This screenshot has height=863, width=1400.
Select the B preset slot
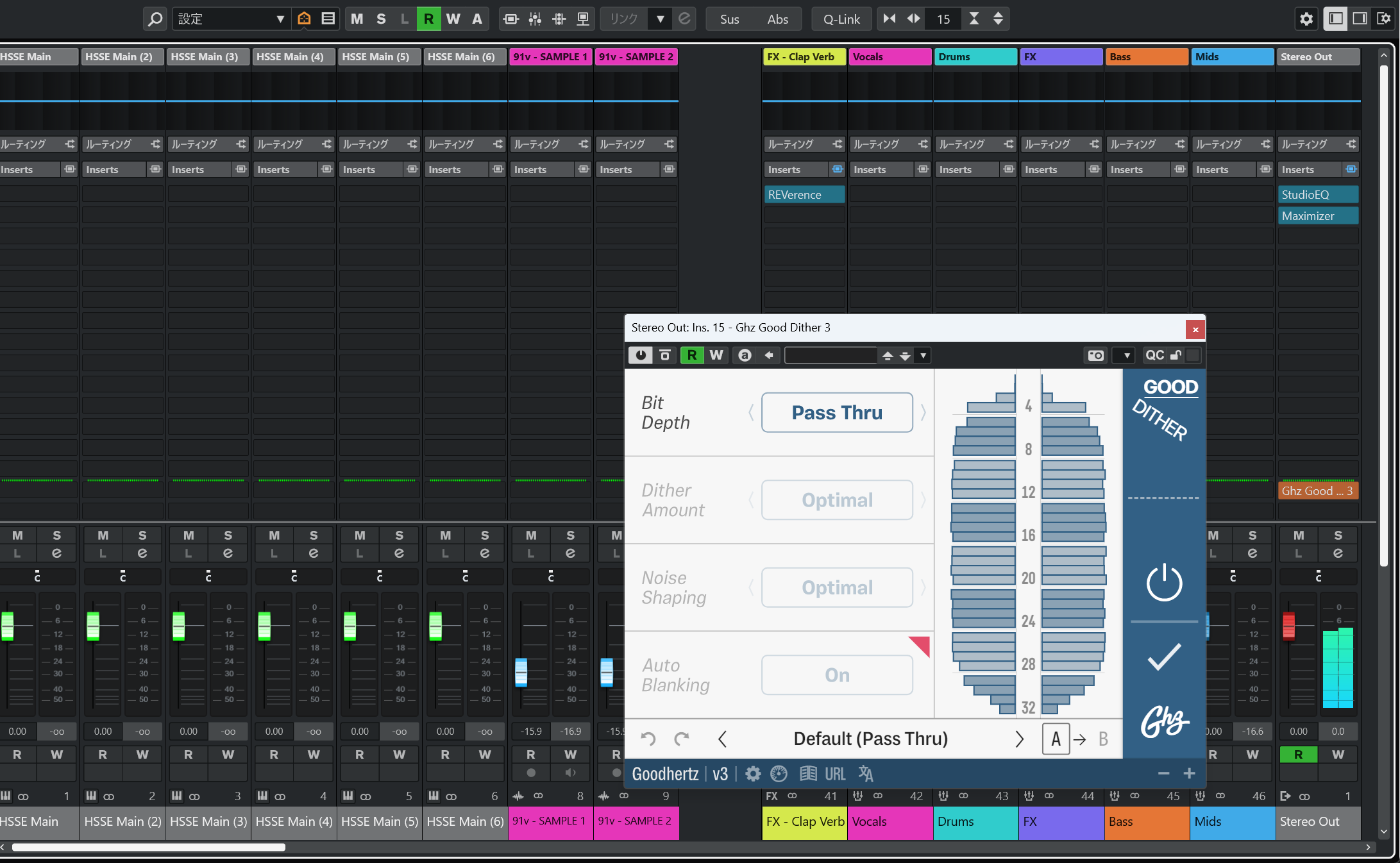[1103, 739]
